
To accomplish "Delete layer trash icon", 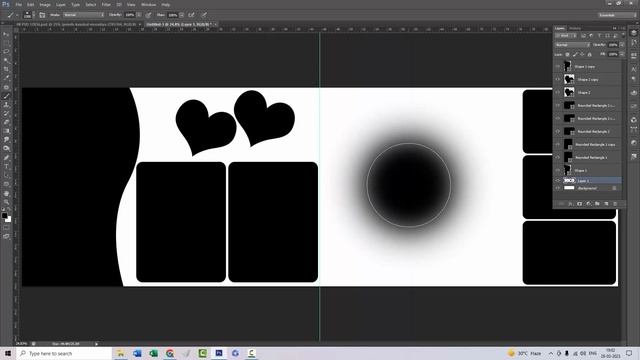I will point(615,204).
